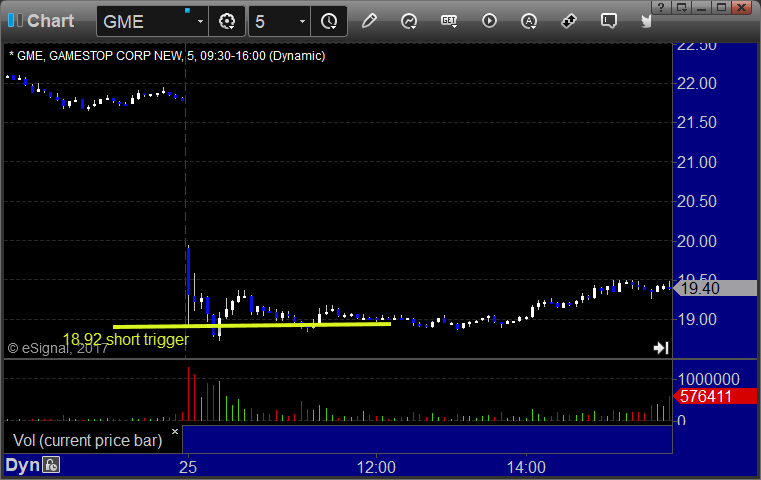Open the comment bubble icon

coord(609,21)
